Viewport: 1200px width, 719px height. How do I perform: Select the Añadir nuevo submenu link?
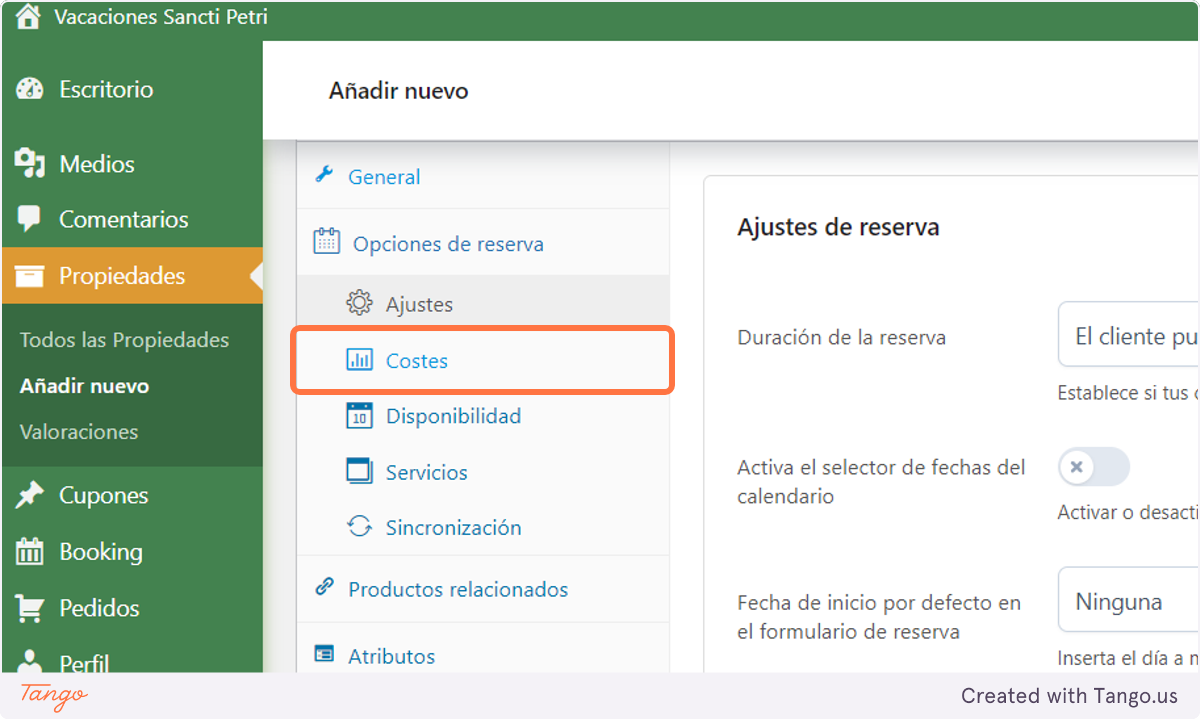coord(85,386)
